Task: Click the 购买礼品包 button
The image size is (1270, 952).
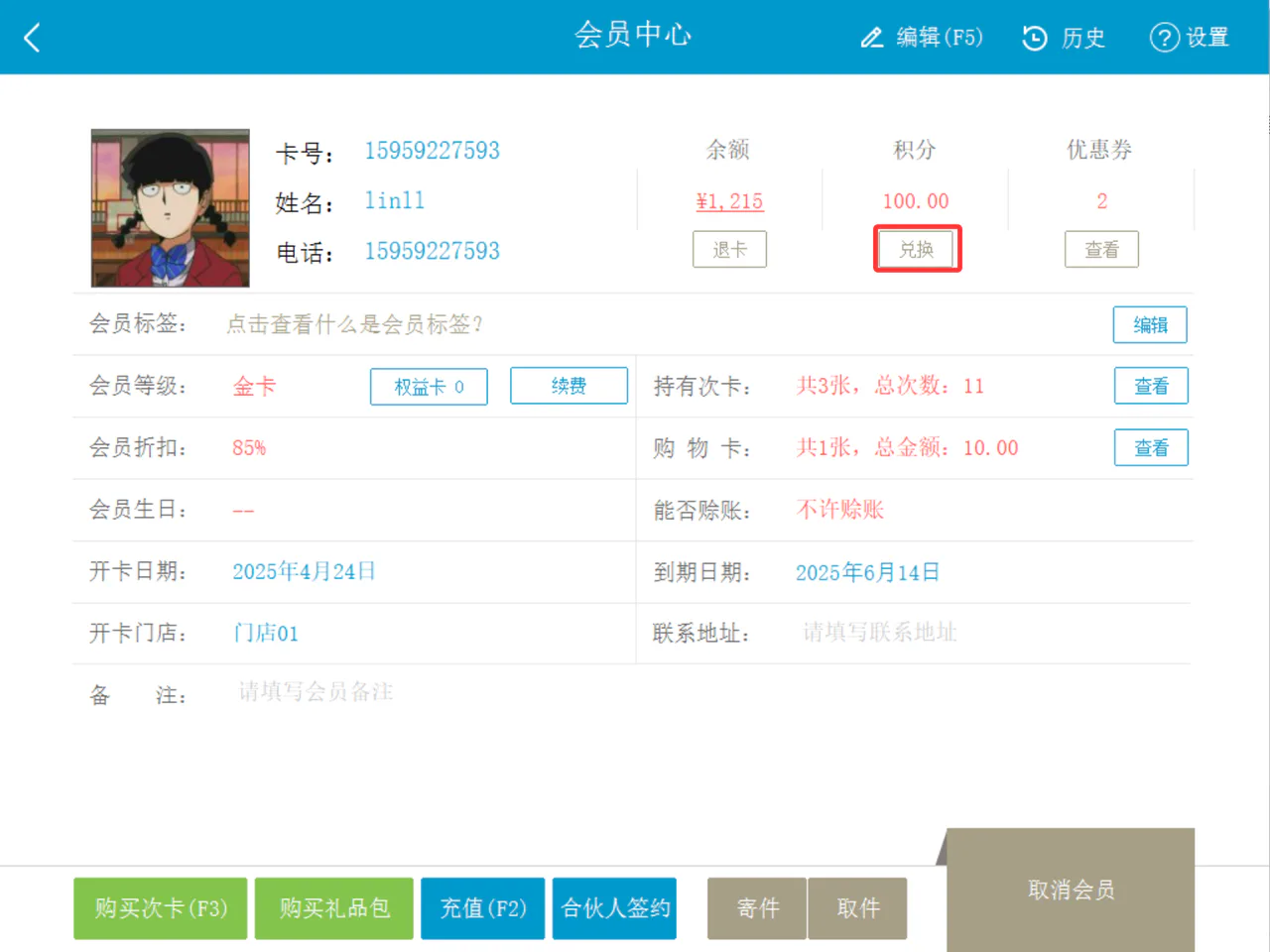Action: 334,908
